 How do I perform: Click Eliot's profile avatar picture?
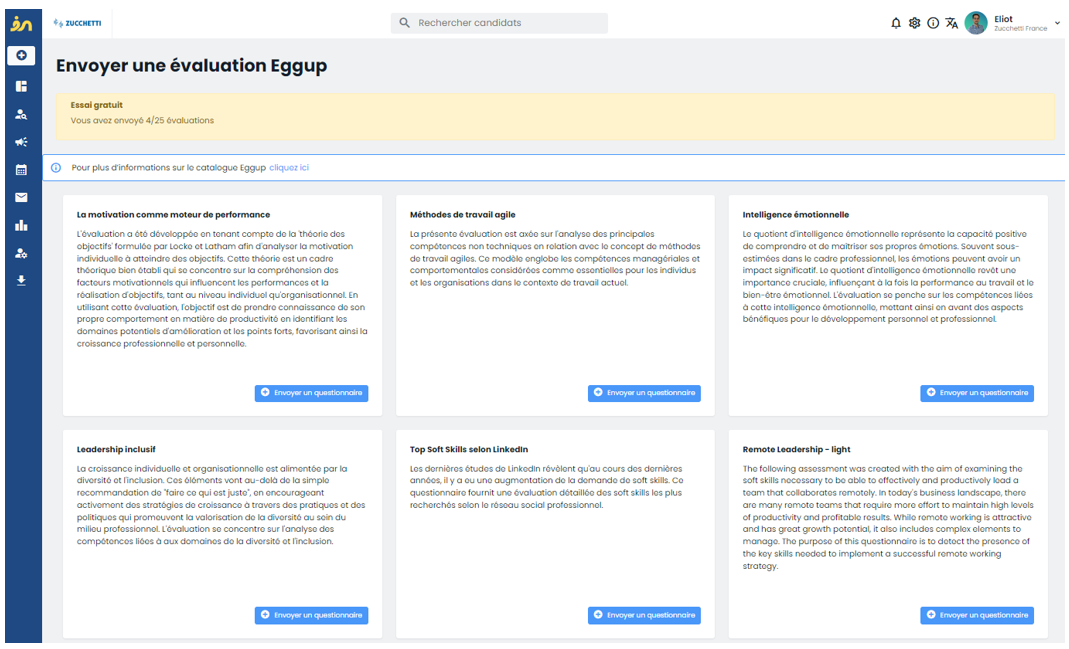977,23
